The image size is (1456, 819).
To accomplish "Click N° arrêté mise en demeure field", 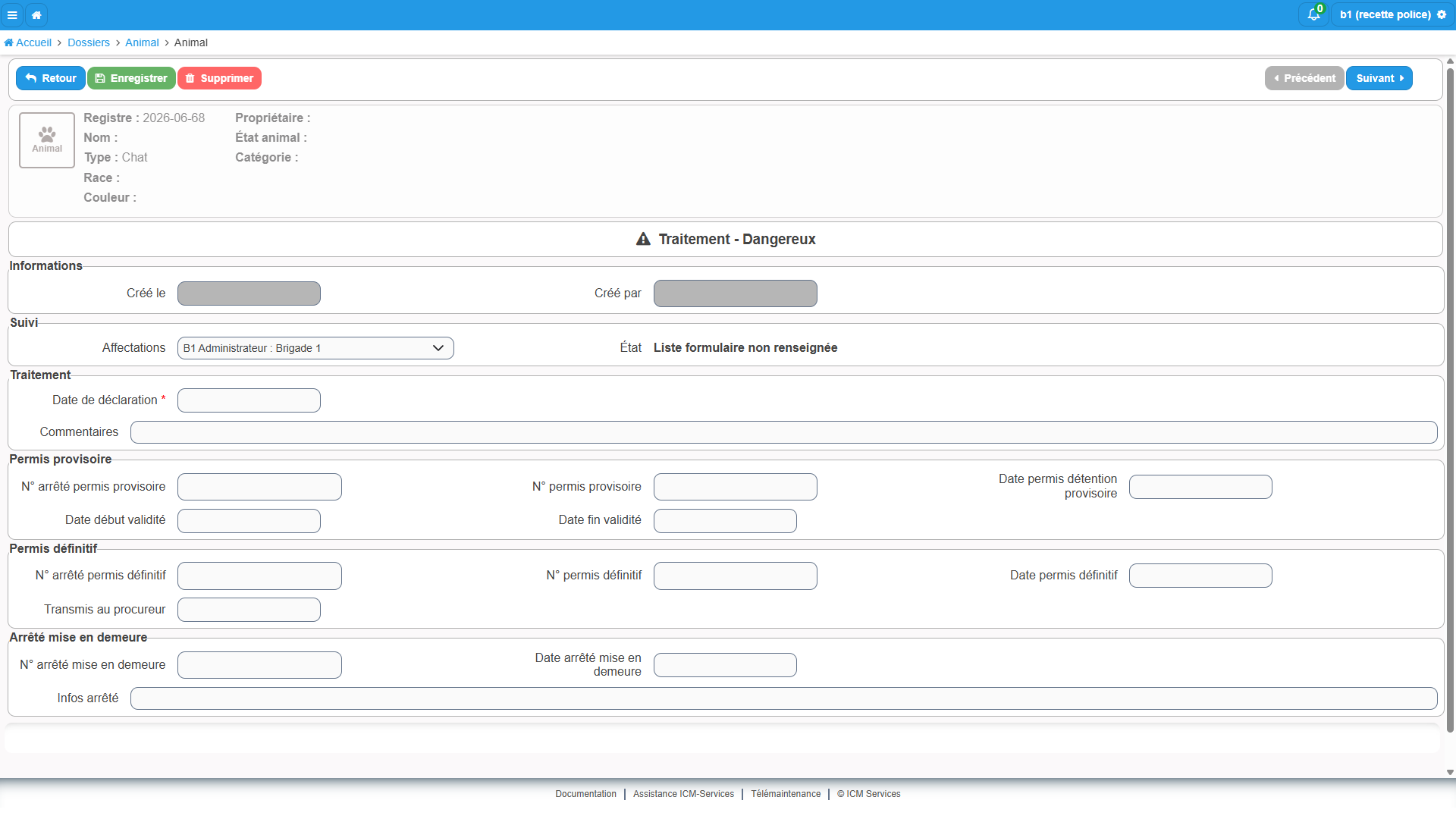I will 259,665.
